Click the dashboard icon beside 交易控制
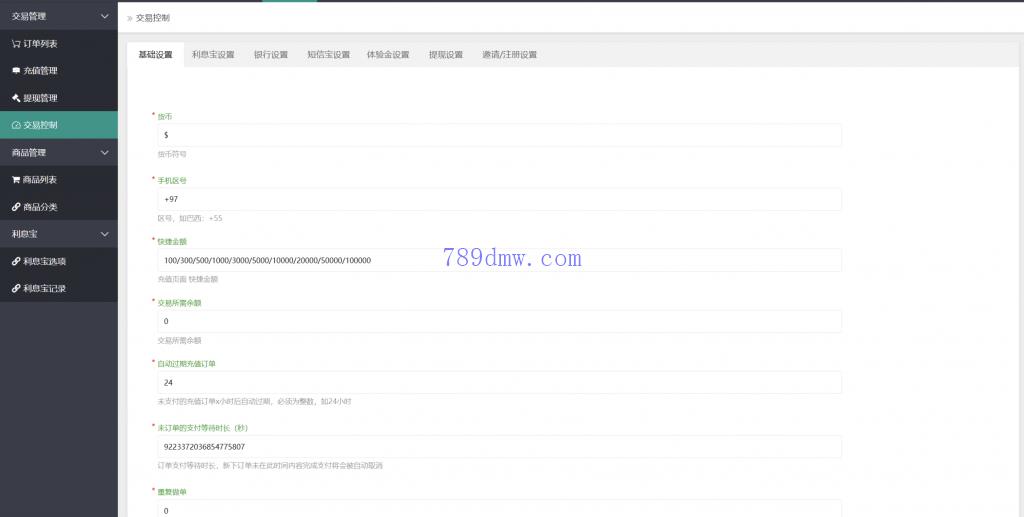 tap(15, 125)
